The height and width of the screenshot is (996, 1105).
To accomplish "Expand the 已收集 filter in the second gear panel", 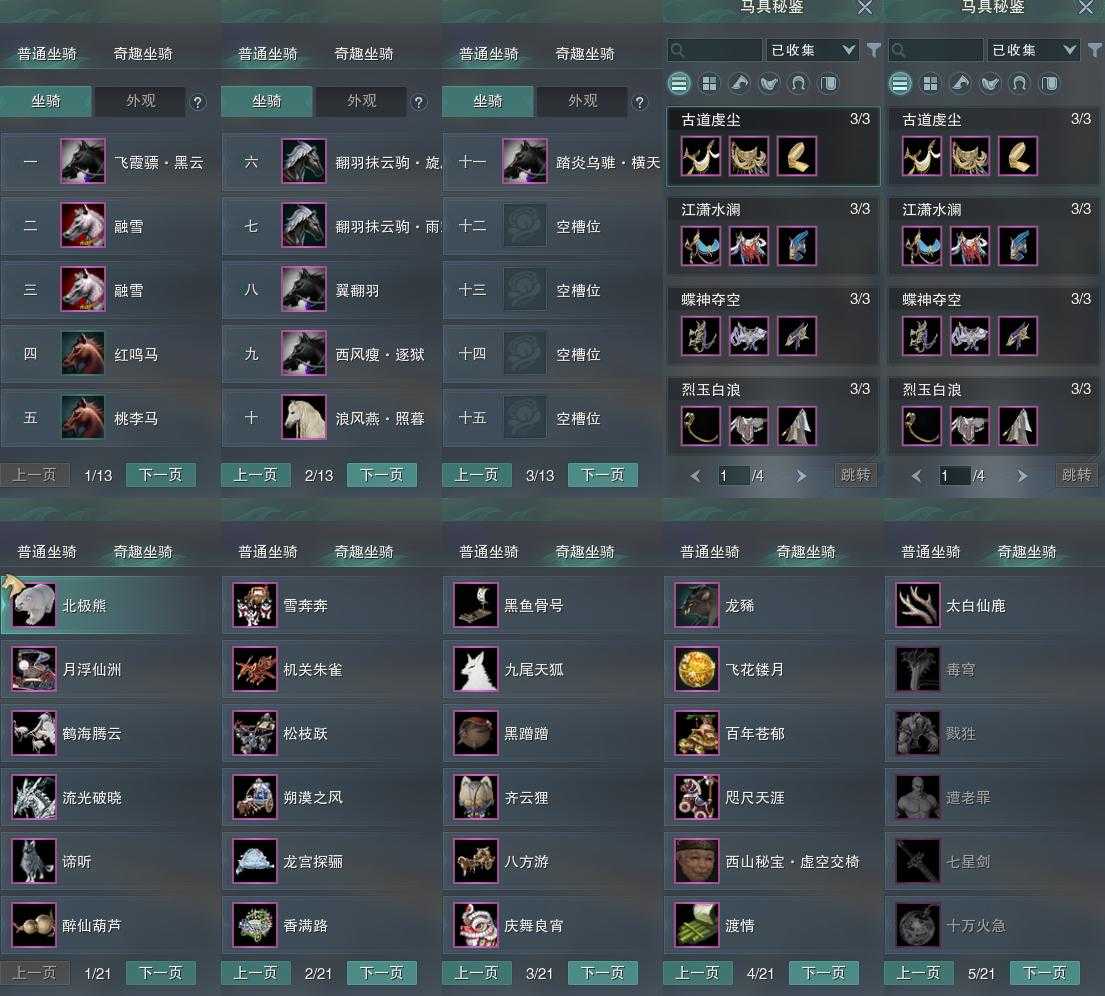I will 1033,50.
